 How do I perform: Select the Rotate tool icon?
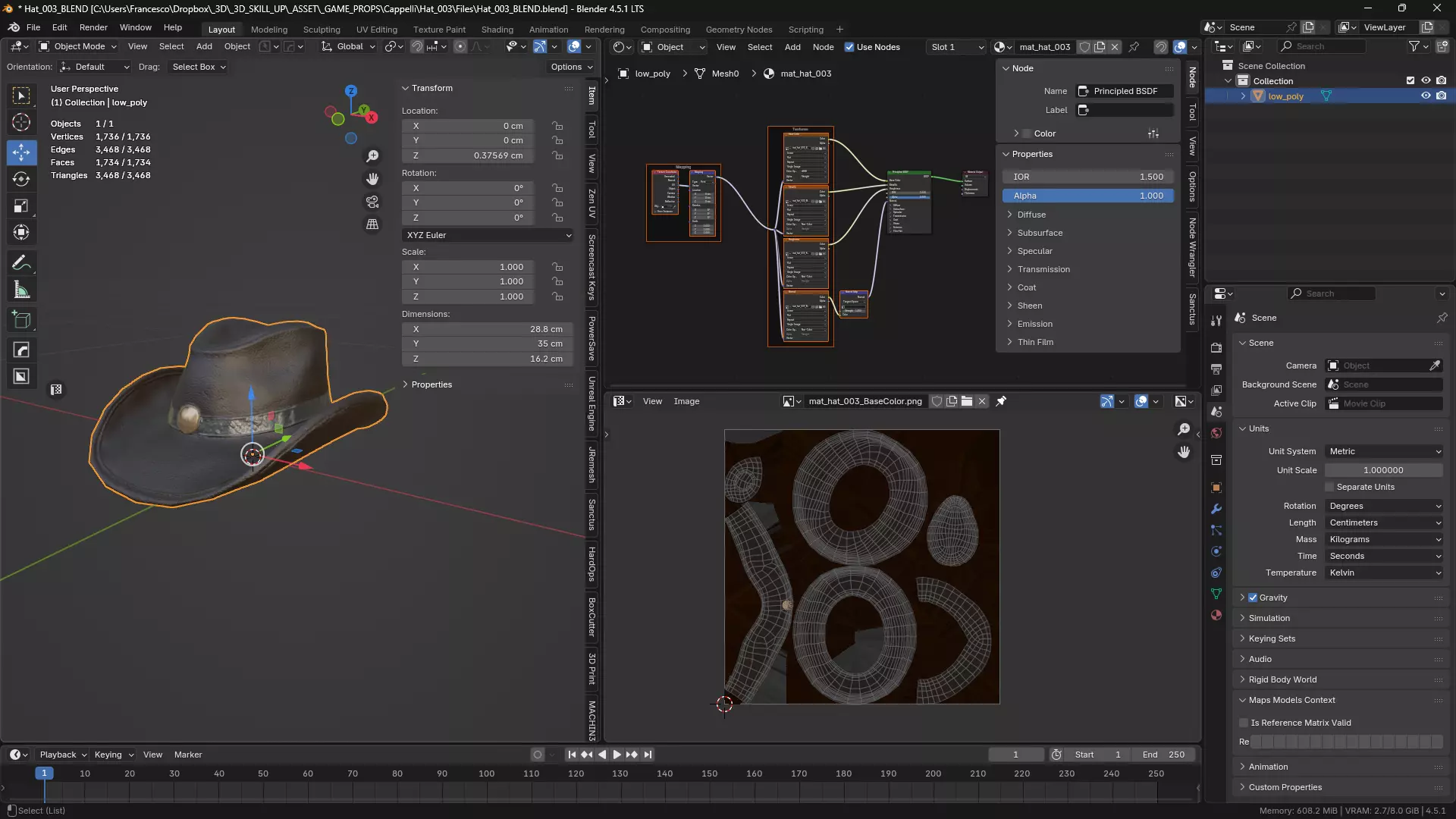point(21,179)
